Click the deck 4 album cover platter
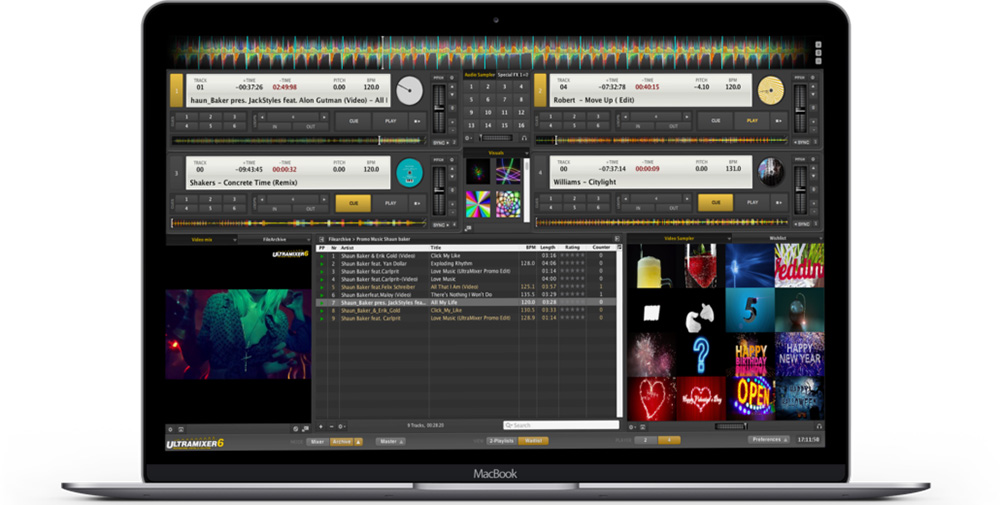The image size is (1000, 505). click(770, 172)
